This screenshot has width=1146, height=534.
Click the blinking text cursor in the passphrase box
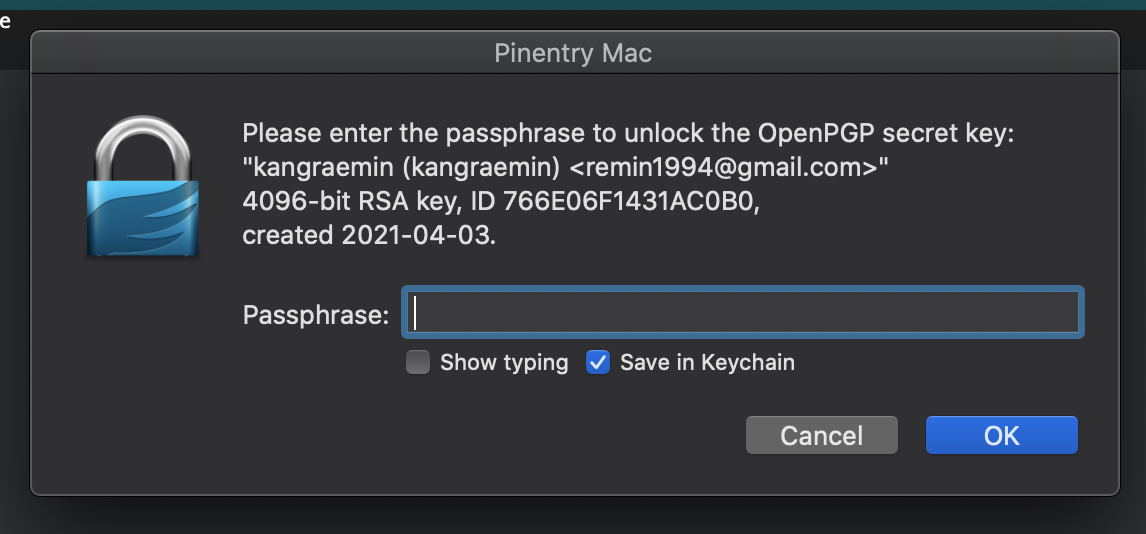[x=415, y=313]
